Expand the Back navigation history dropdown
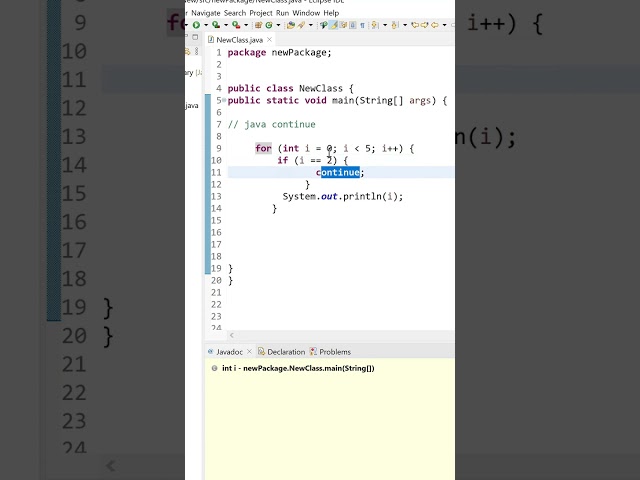 click(x=445, y=25)
